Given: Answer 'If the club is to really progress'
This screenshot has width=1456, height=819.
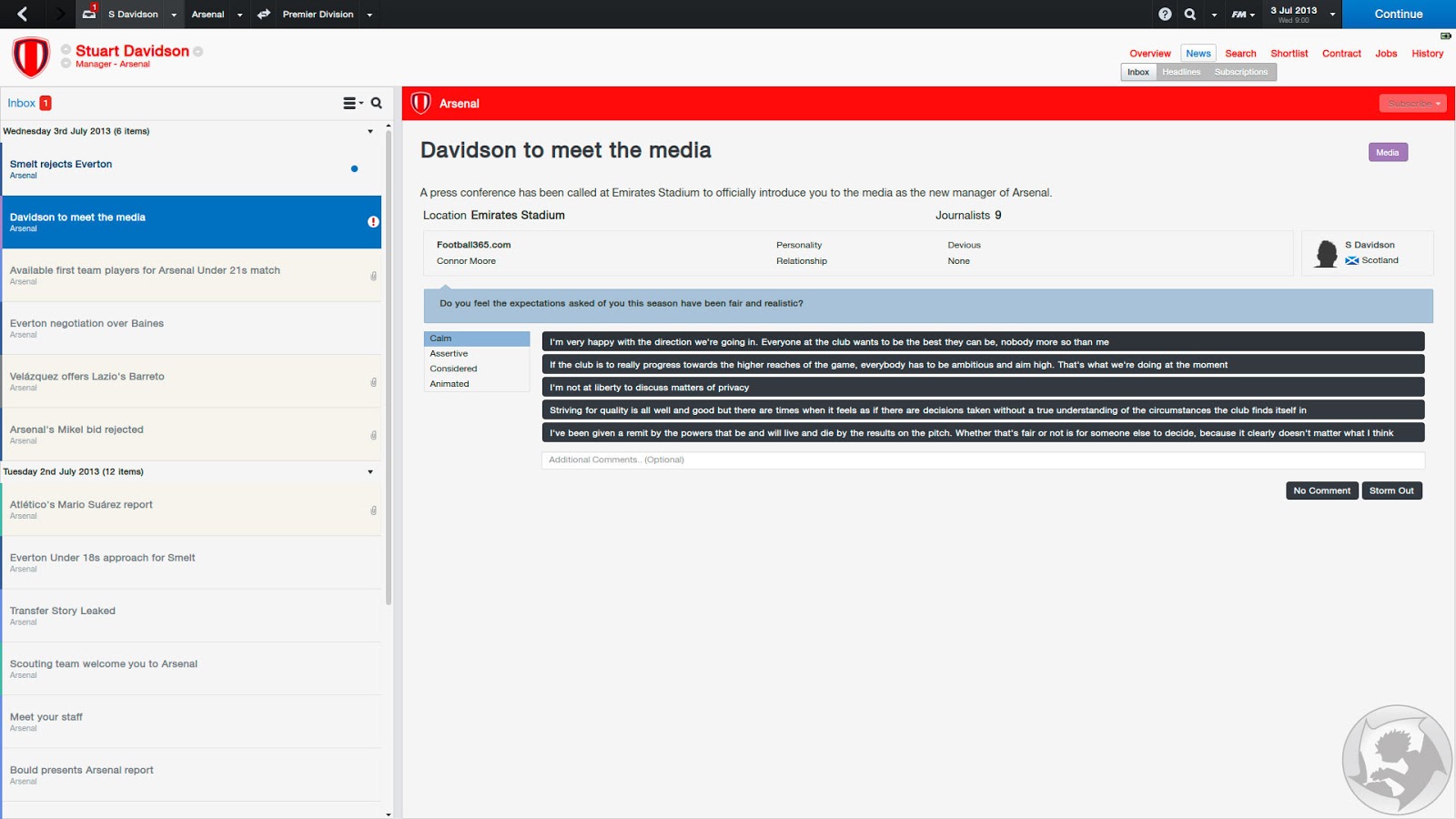Looking at the screenshot, I should [983, 365].
